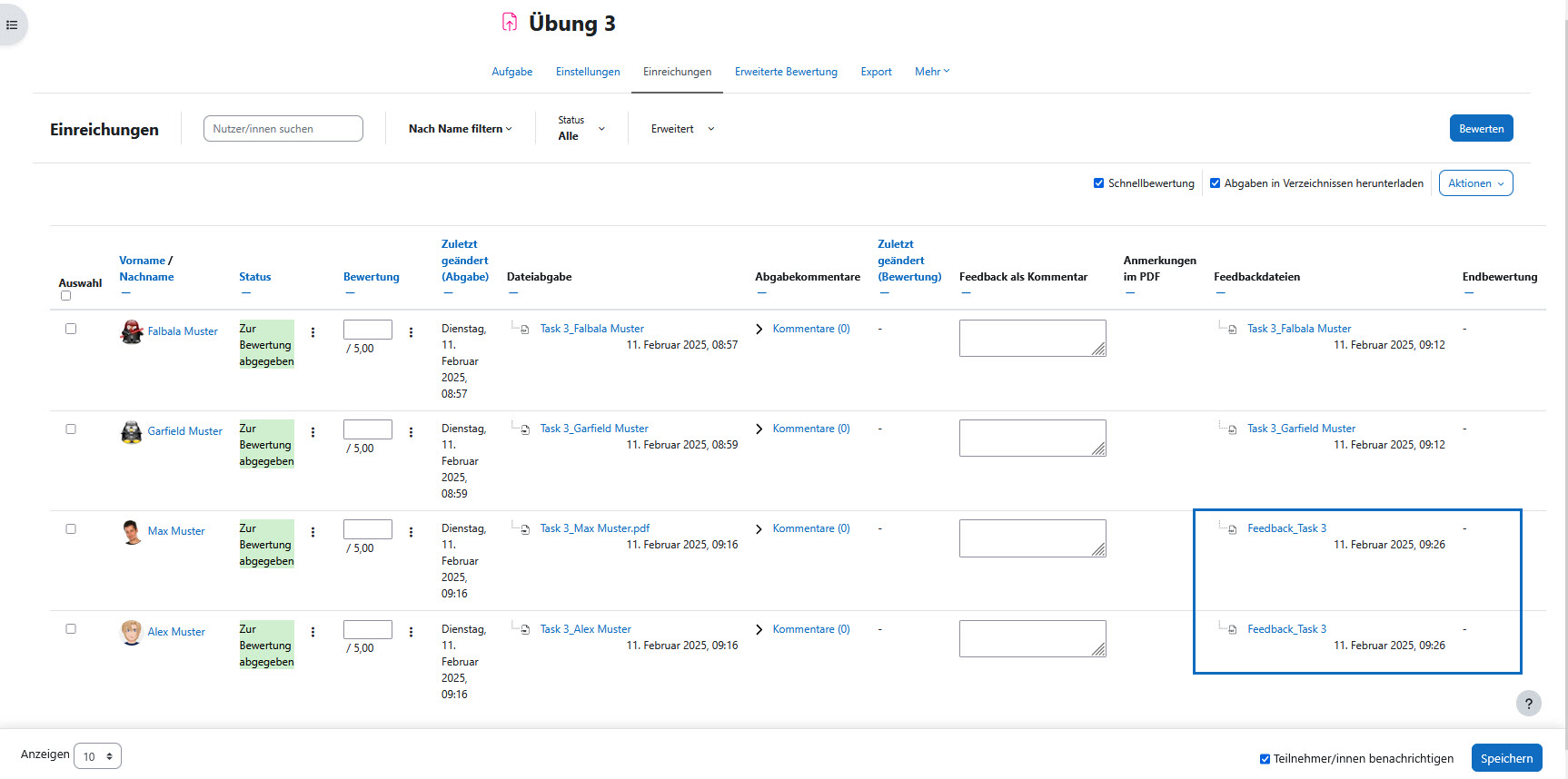Switch to the Erweiterte Bewertung tab
The width and height of the screenshot is (1568, 779).
pyautogui.click(x=786, y=72)
